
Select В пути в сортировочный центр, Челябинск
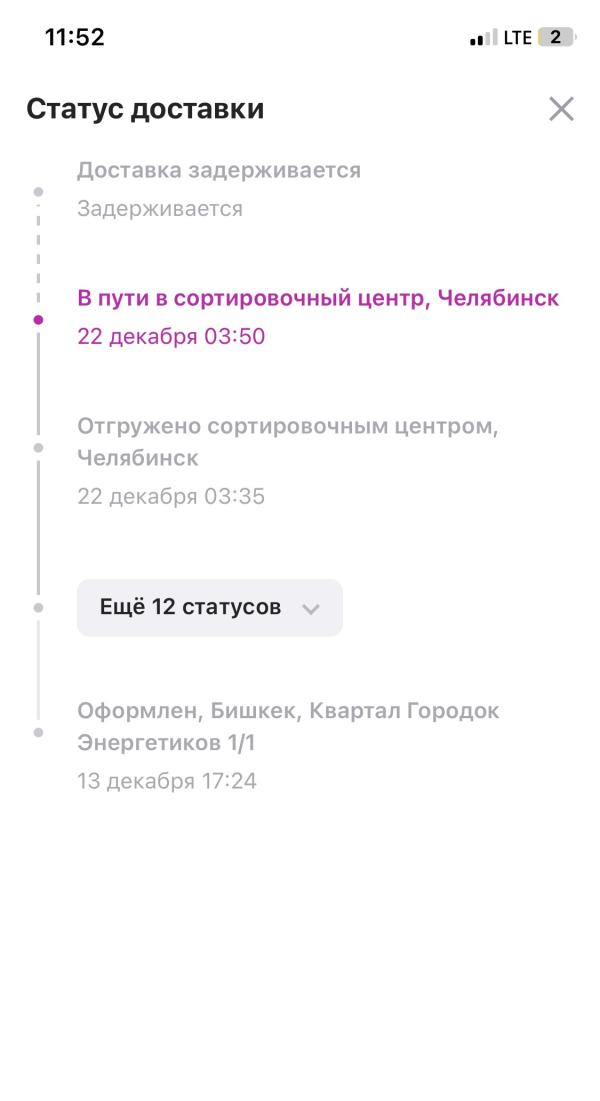[x=318, y=298]
